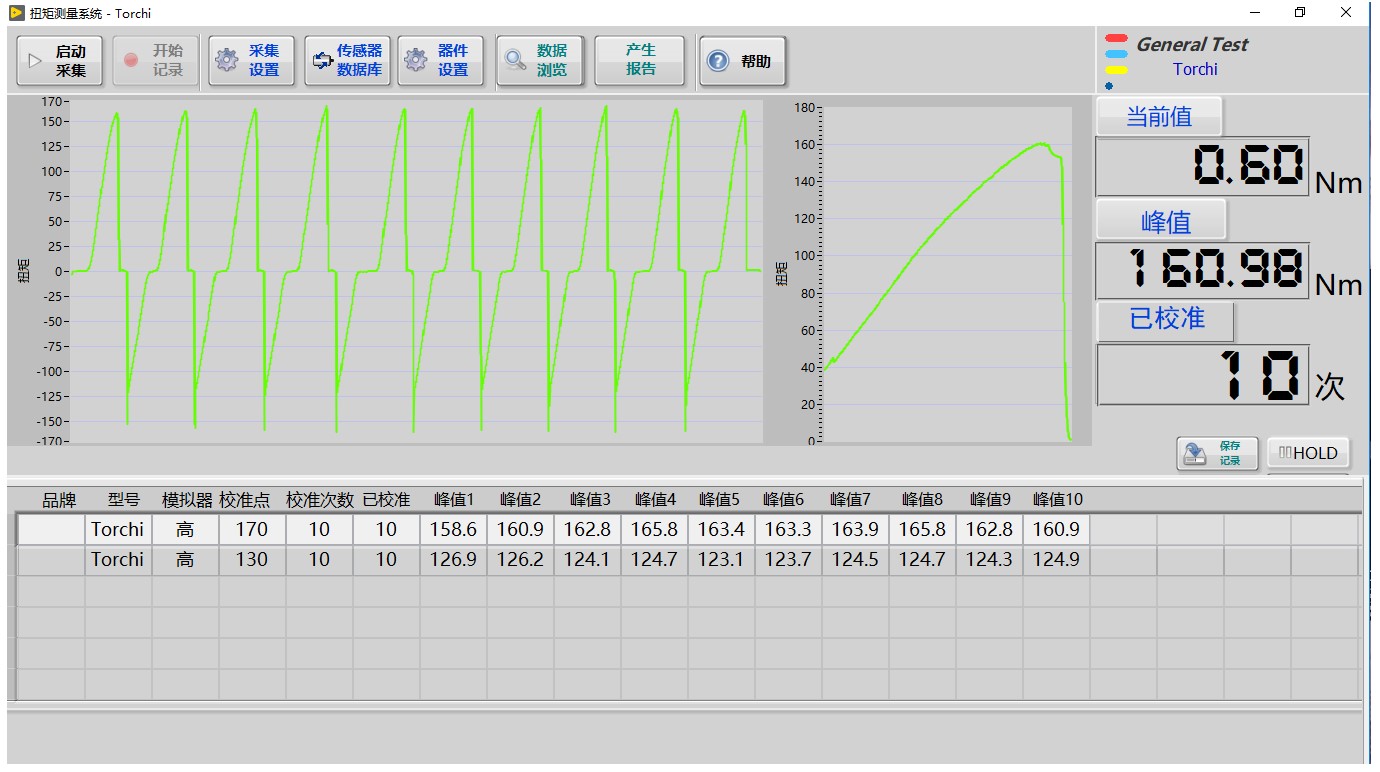The height and width of the screenshot is (772, 1380).
Task: Open 采集设置 acquisition settings
Action: pos(252,61)
